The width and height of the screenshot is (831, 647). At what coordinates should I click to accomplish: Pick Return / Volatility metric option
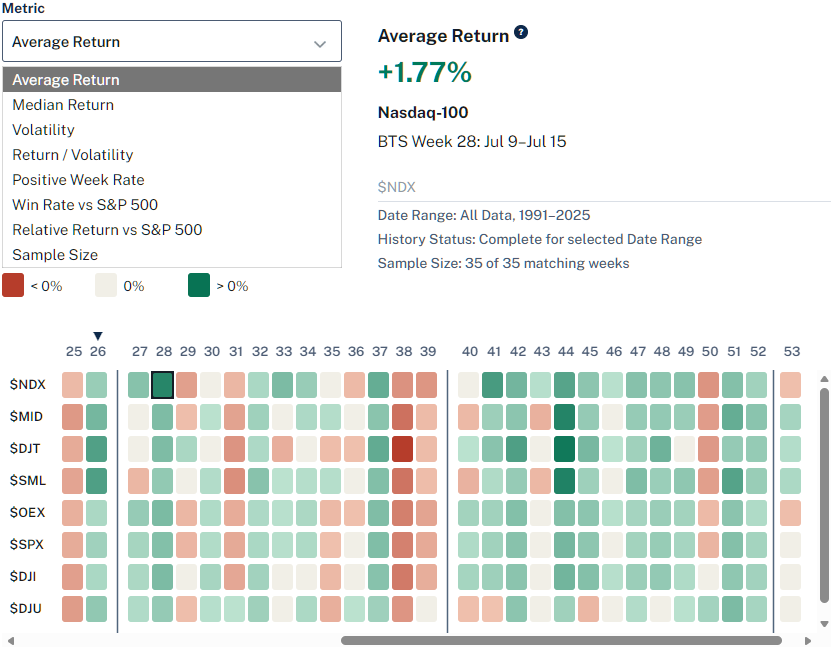[x=172, y=155]
